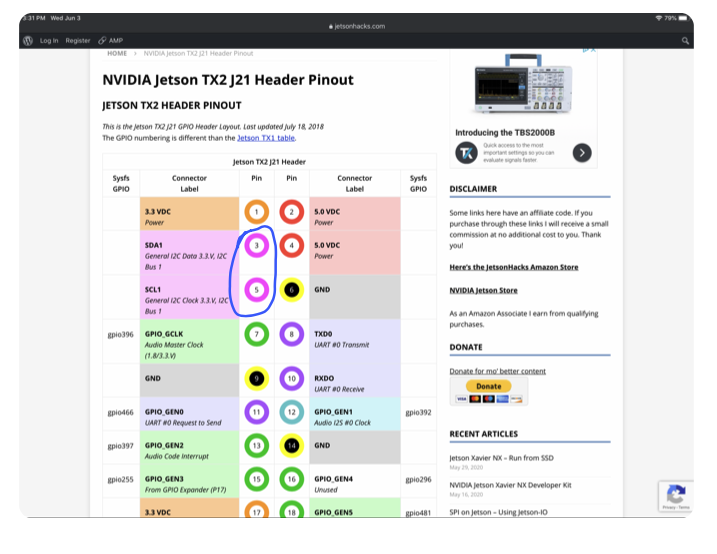Viewport: 717px width, 554px height.
Task: Open Jetson Xavier NX Developer Kit article
Action: click(510, 485)
